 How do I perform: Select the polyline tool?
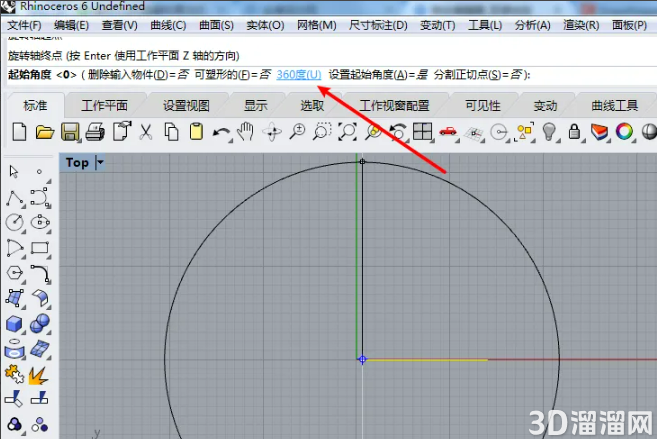(x=15, y=198)
